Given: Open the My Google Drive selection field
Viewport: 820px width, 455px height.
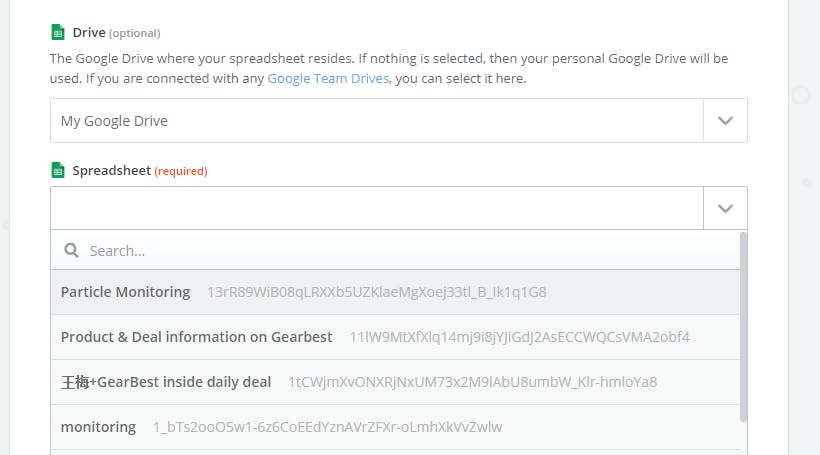Looking at the screenshot, I should pos(377,121).
